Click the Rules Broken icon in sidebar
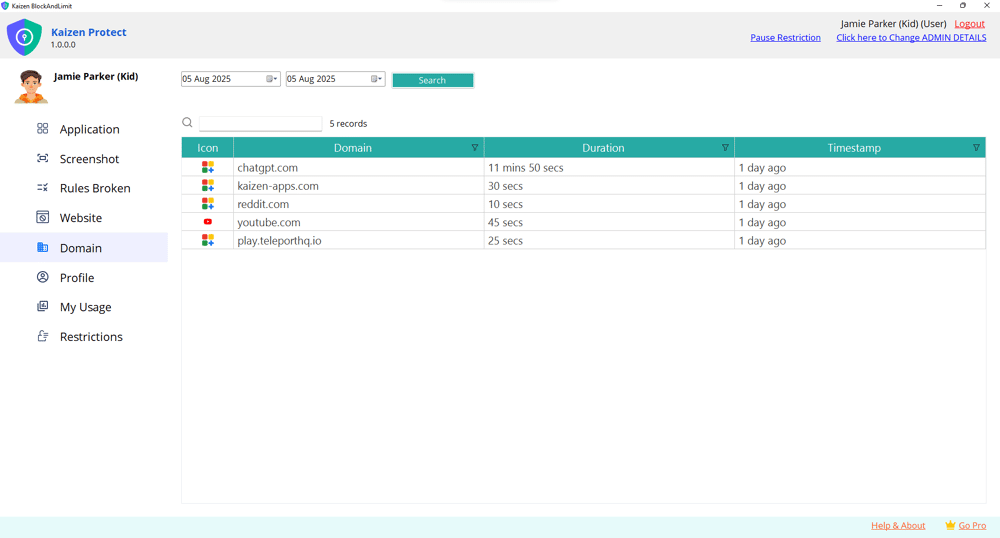 (x=42, y=188)
